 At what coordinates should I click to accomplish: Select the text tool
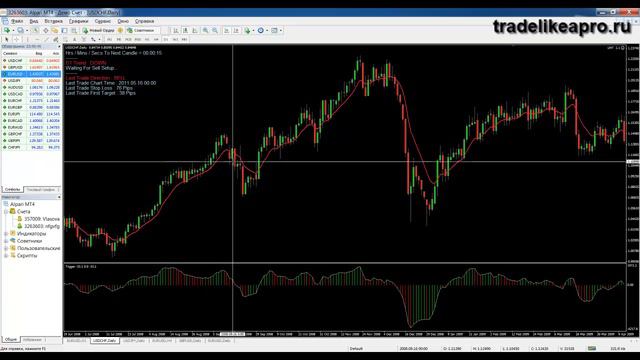point(74,40)
